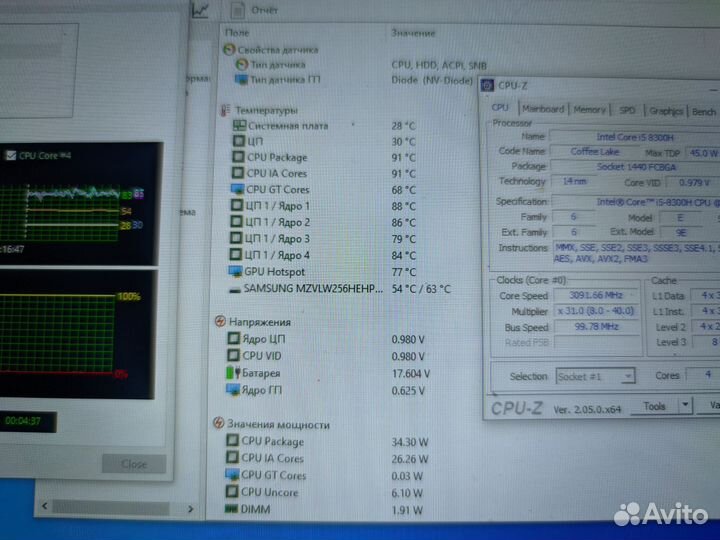
Task: Click the Значения мощности power section icon
Action: tap(219, 423)
